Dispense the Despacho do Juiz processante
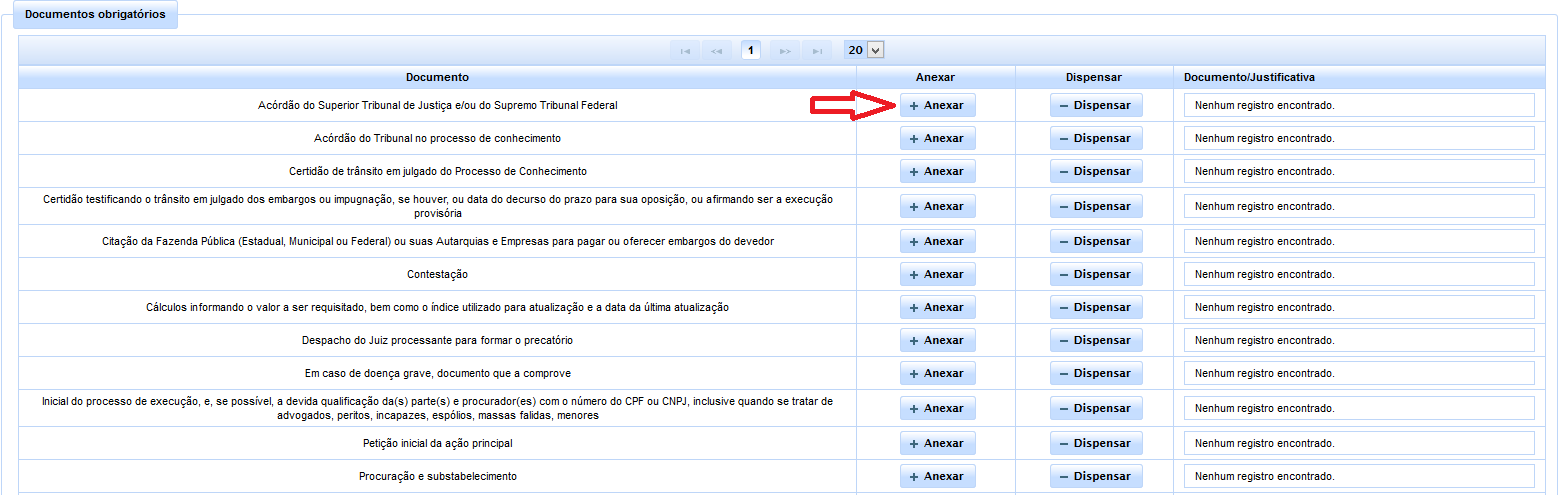Viewport: 1560px width, 495px height. (x=1095, y=340)
